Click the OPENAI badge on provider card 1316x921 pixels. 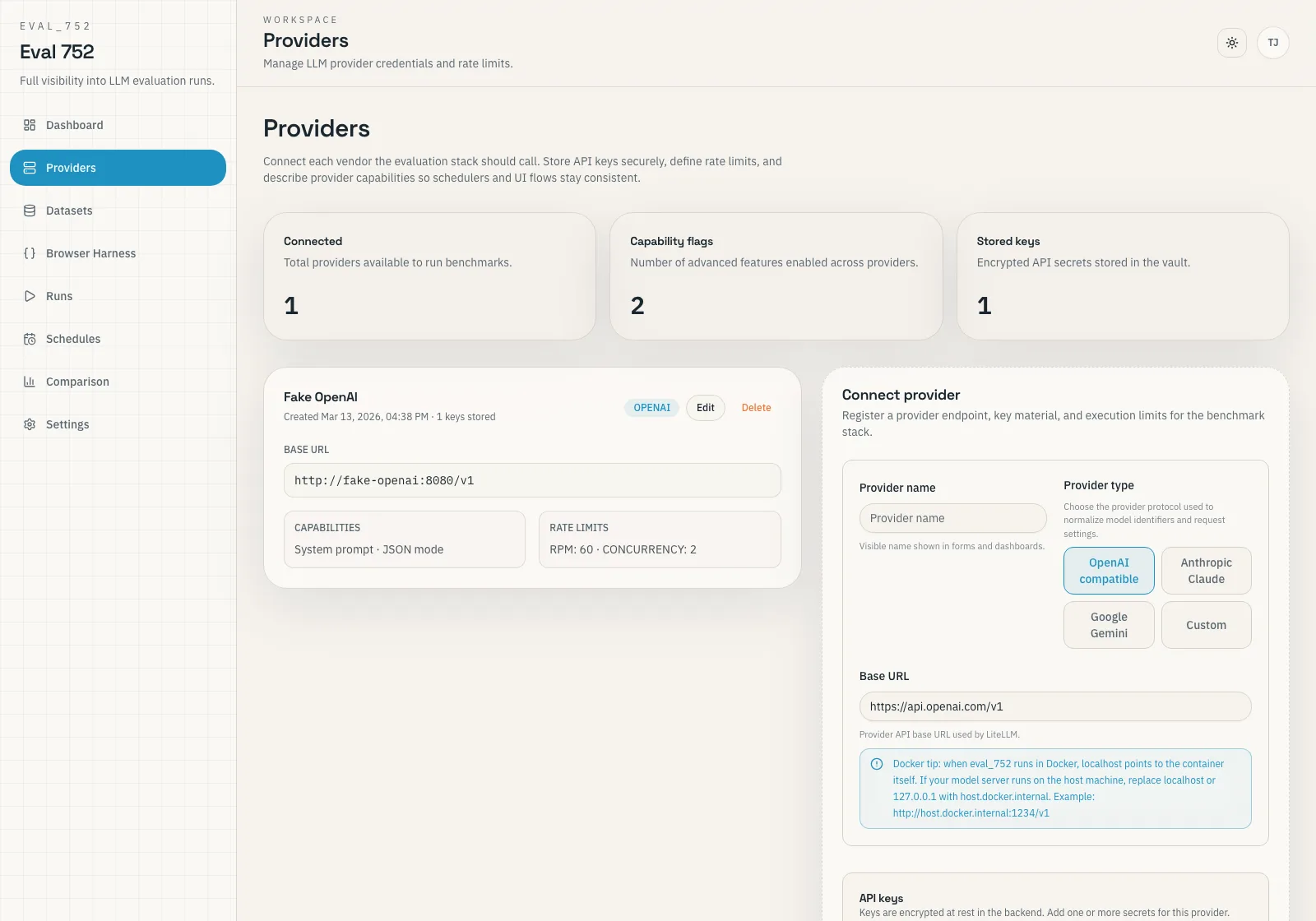[x=651, y=408]
